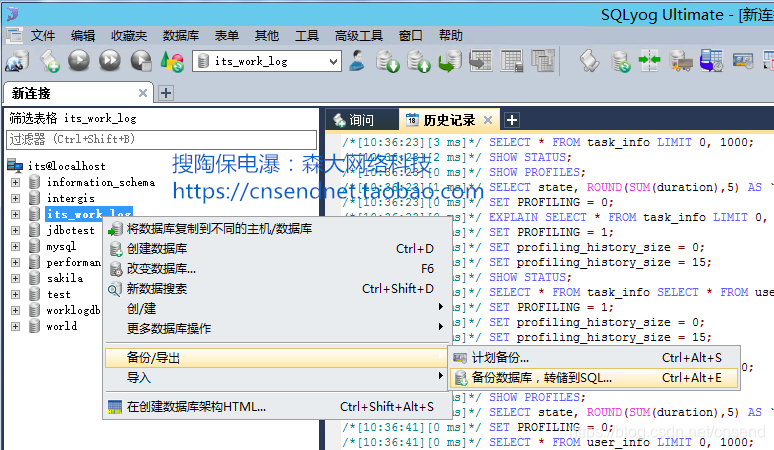The width and height of the screenshot is (774, 450).
Task: Close the 新连接 connection tab
Action: tap(143, 93)
